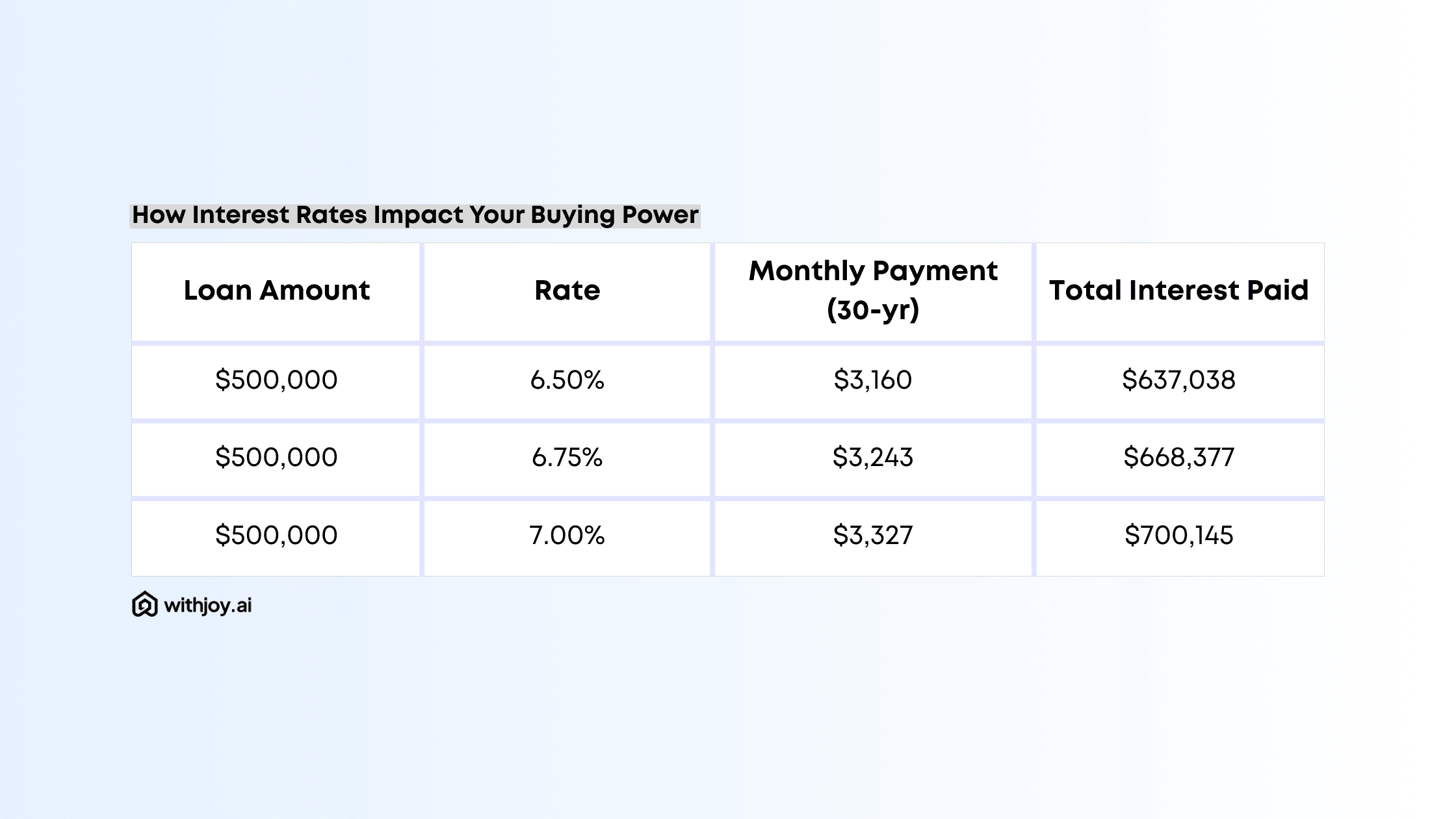Screen dimensions: 1456x819
Task: Click the $3,327 monthly payment cell
Action: 872,536
